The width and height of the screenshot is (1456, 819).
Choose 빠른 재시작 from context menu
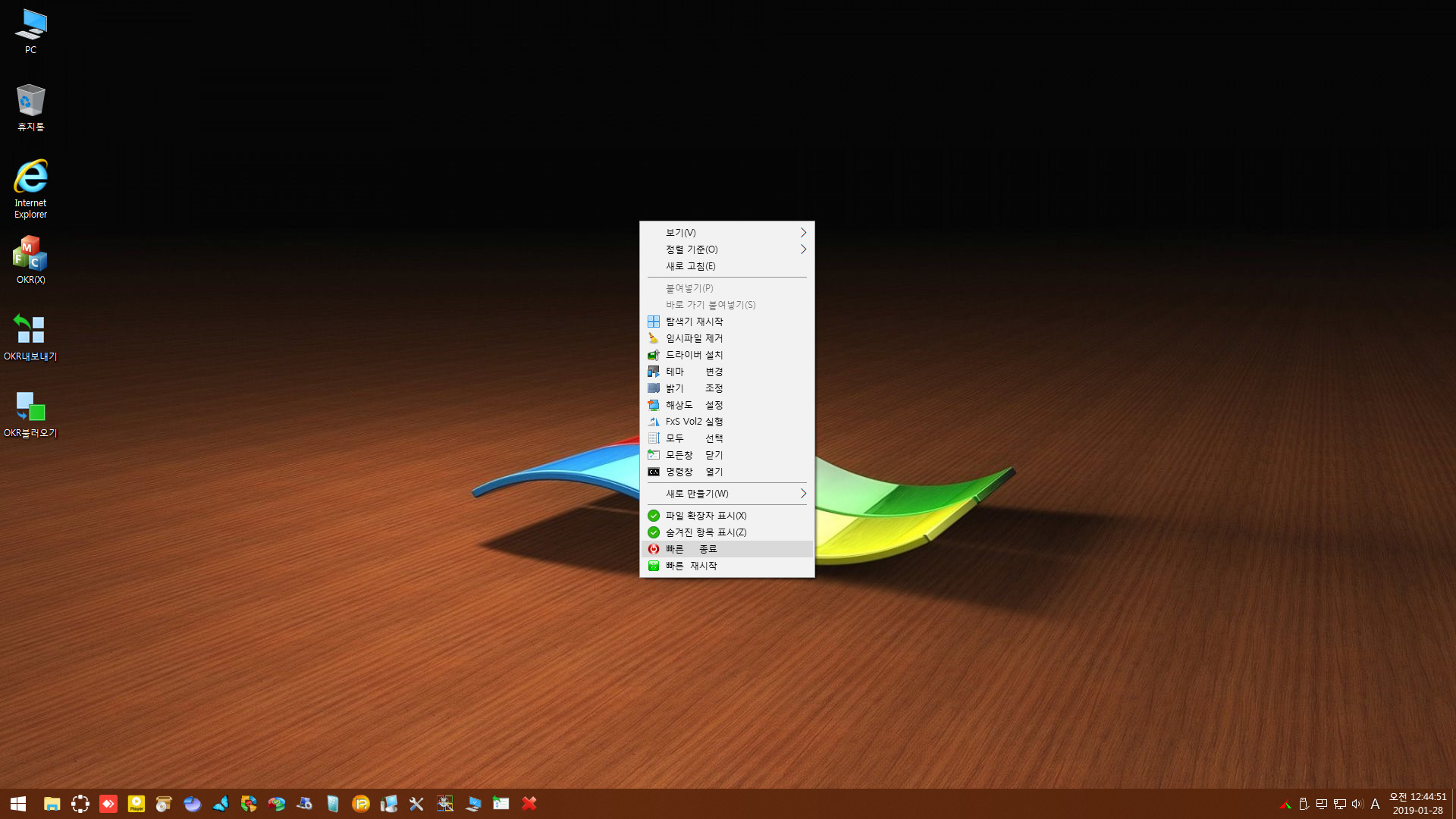[726, 566]
